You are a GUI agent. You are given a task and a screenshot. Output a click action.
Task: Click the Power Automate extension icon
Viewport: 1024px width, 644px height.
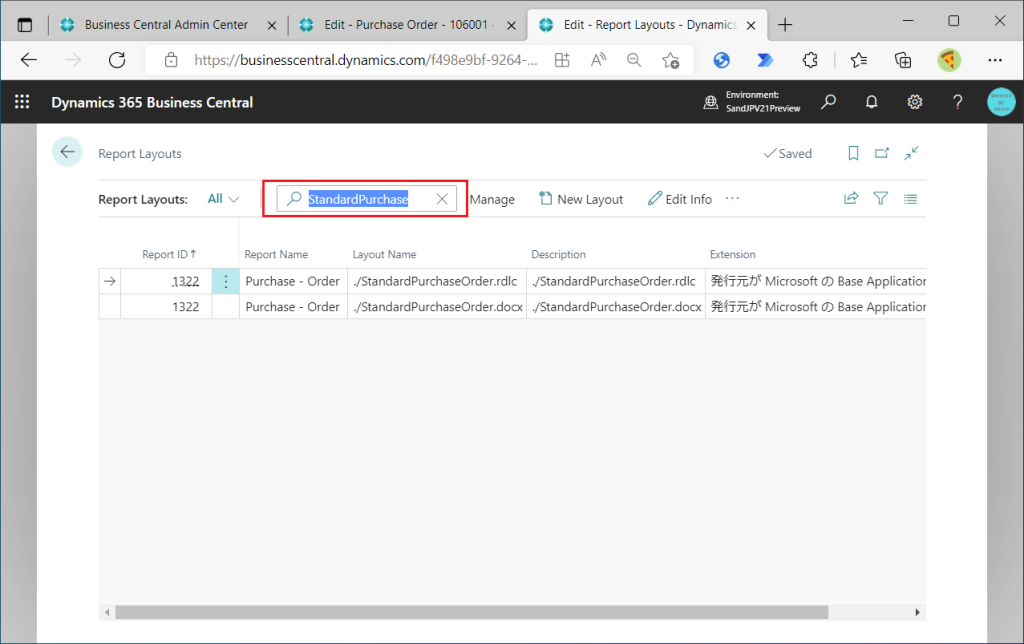[x=765, y=60]
